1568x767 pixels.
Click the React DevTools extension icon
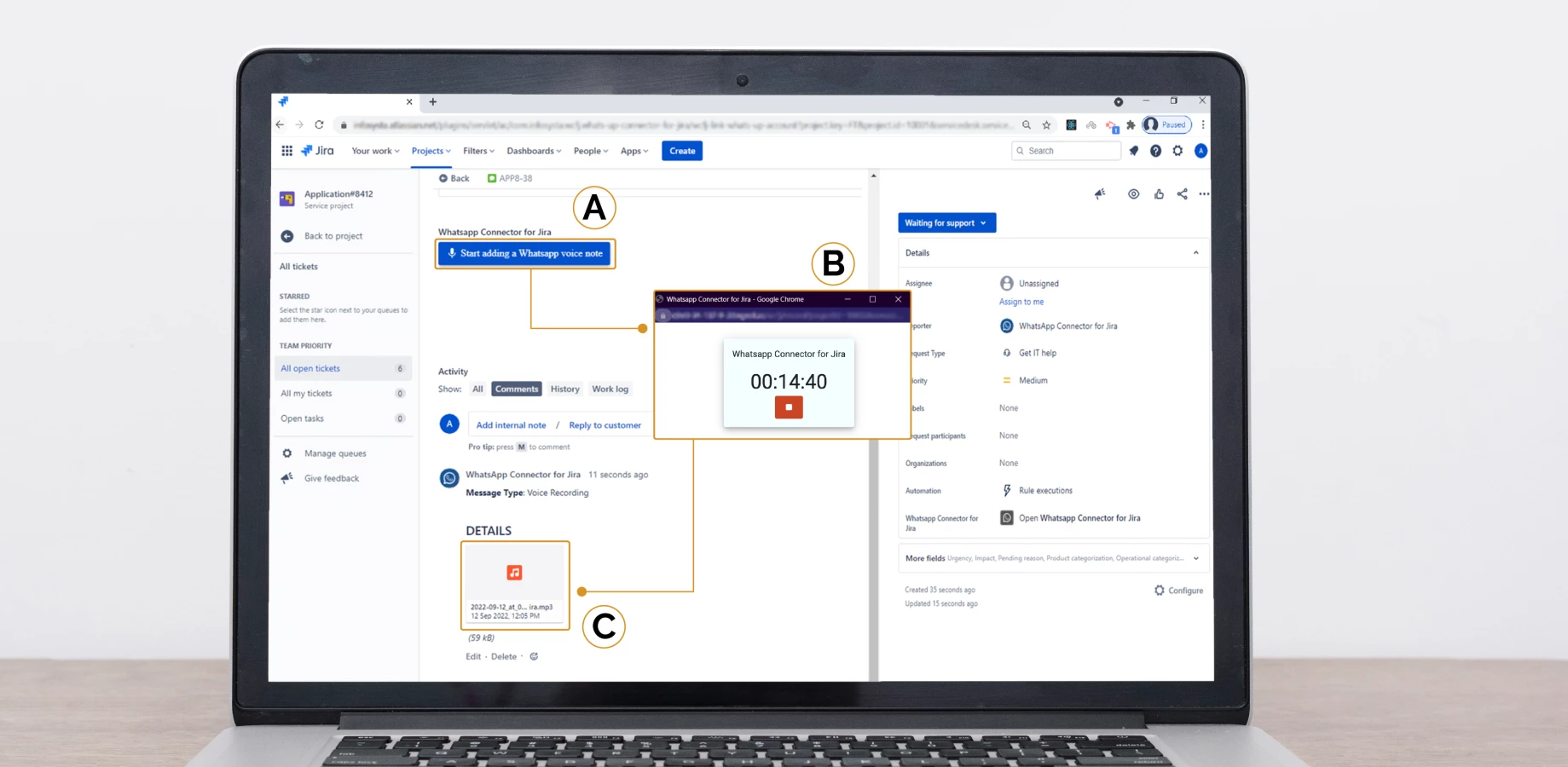[x=1071, y=124]
